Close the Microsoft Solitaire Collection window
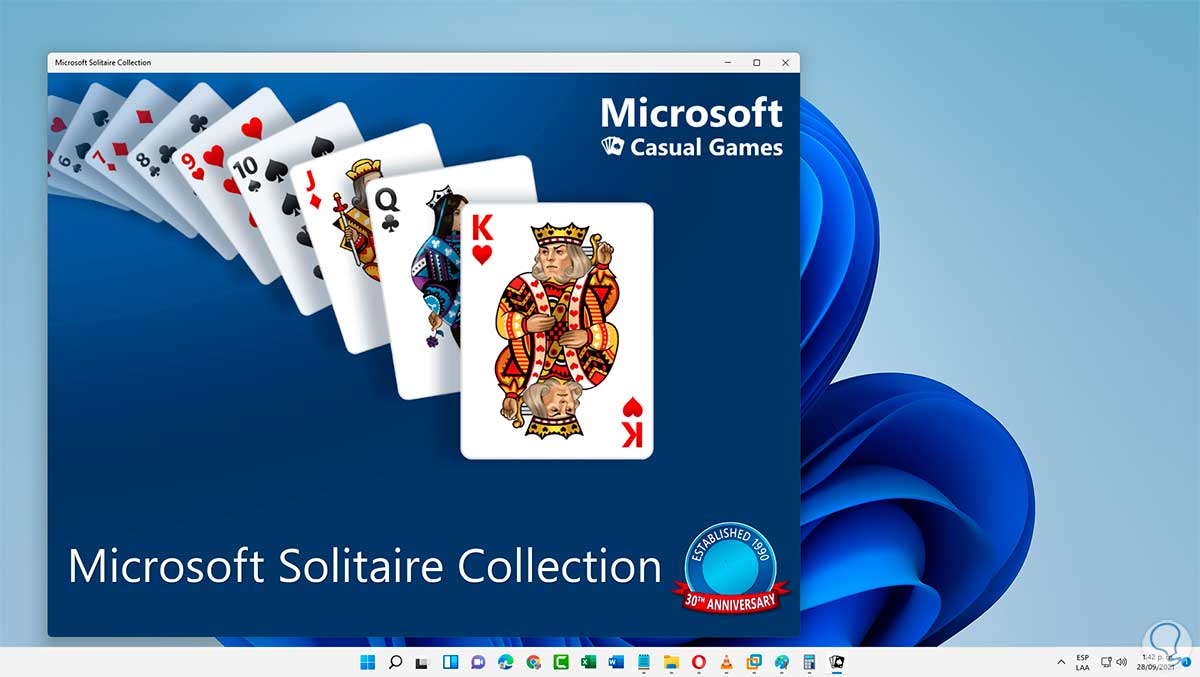This screenshot has height=677, width=1200. click(x=785, y=62)
